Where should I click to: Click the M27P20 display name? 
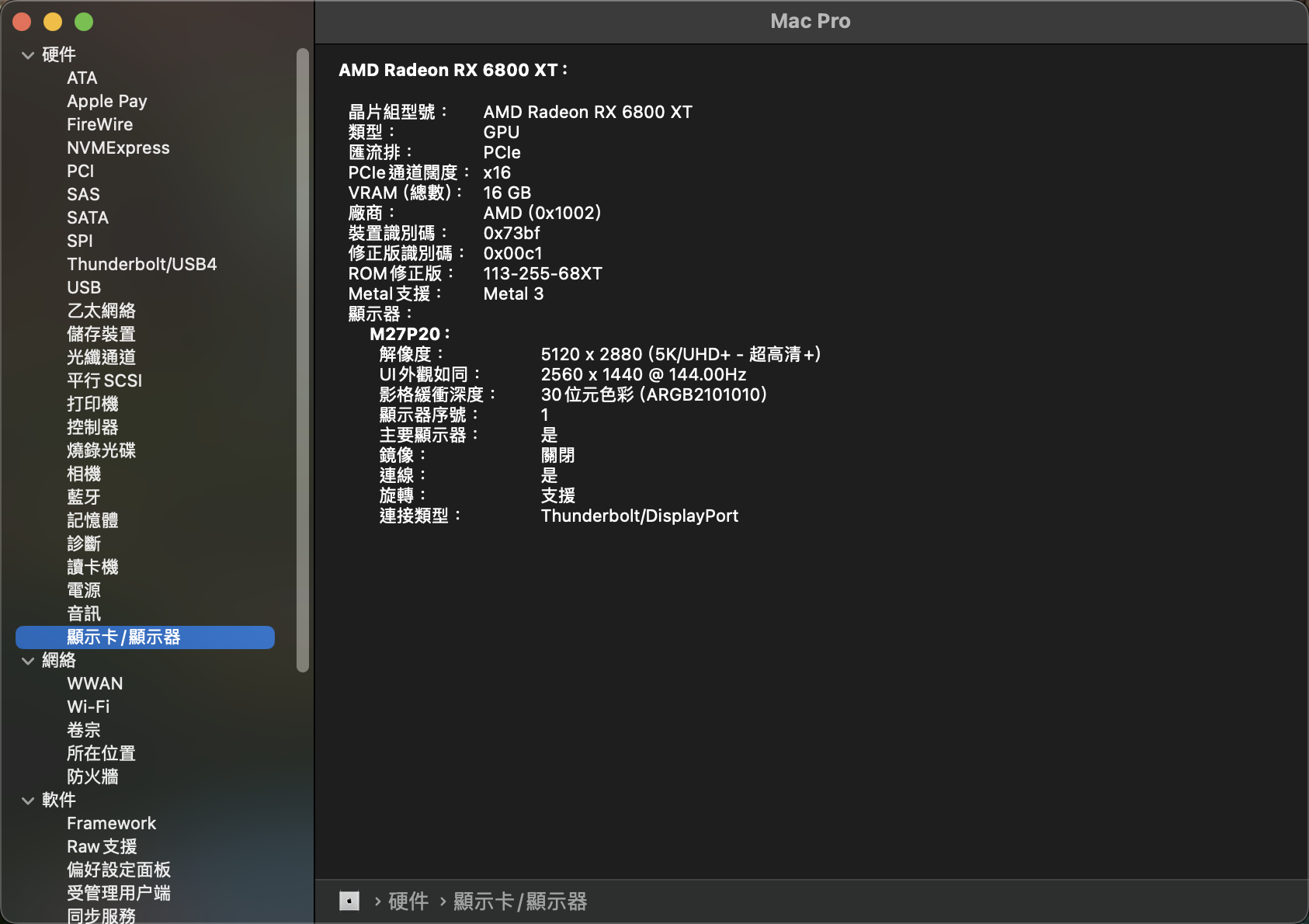pyautogui.click(x=409, y=335)
